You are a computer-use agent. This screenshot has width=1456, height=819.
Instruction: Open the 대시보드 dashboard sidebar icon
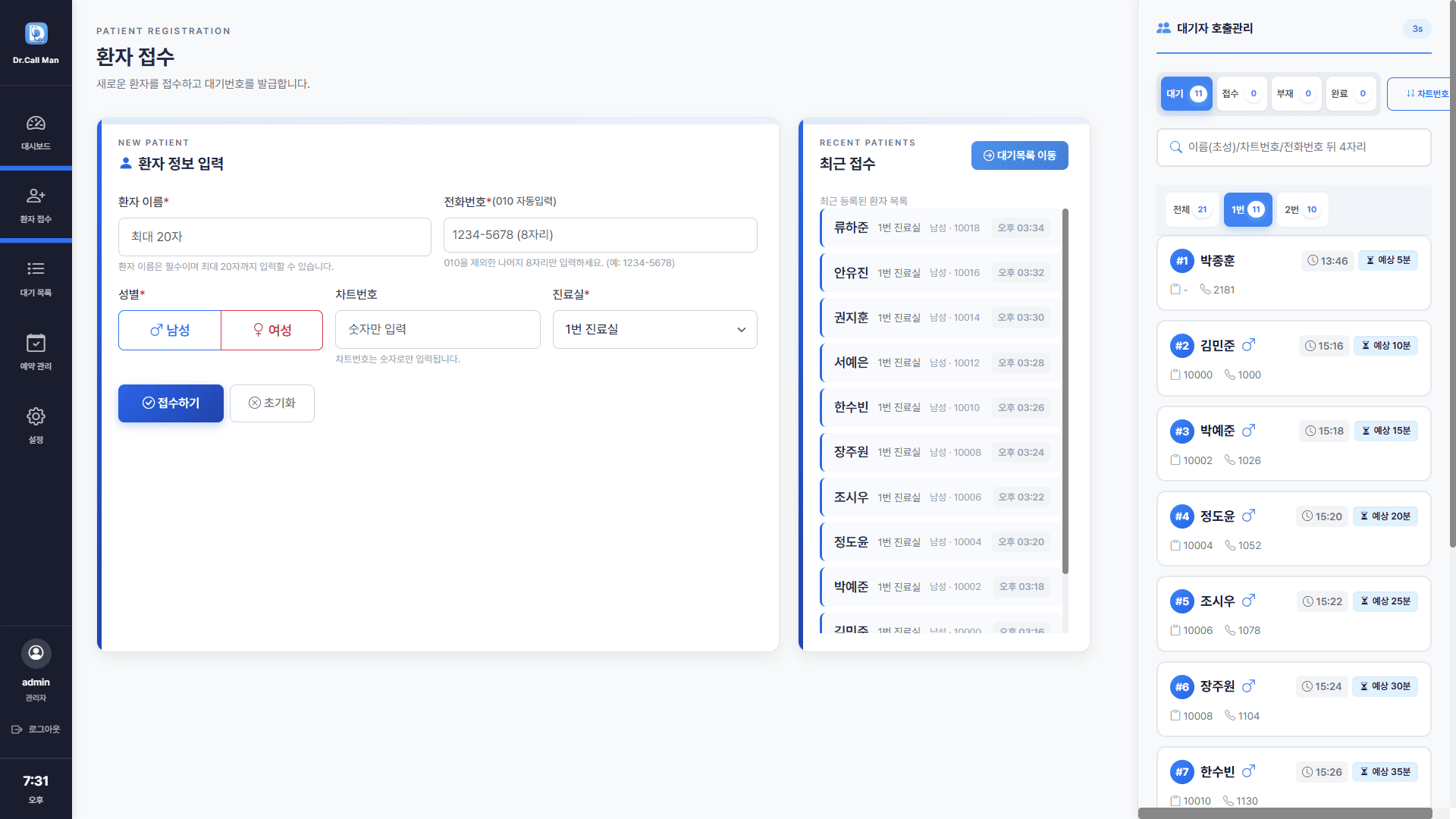[36, 124]
